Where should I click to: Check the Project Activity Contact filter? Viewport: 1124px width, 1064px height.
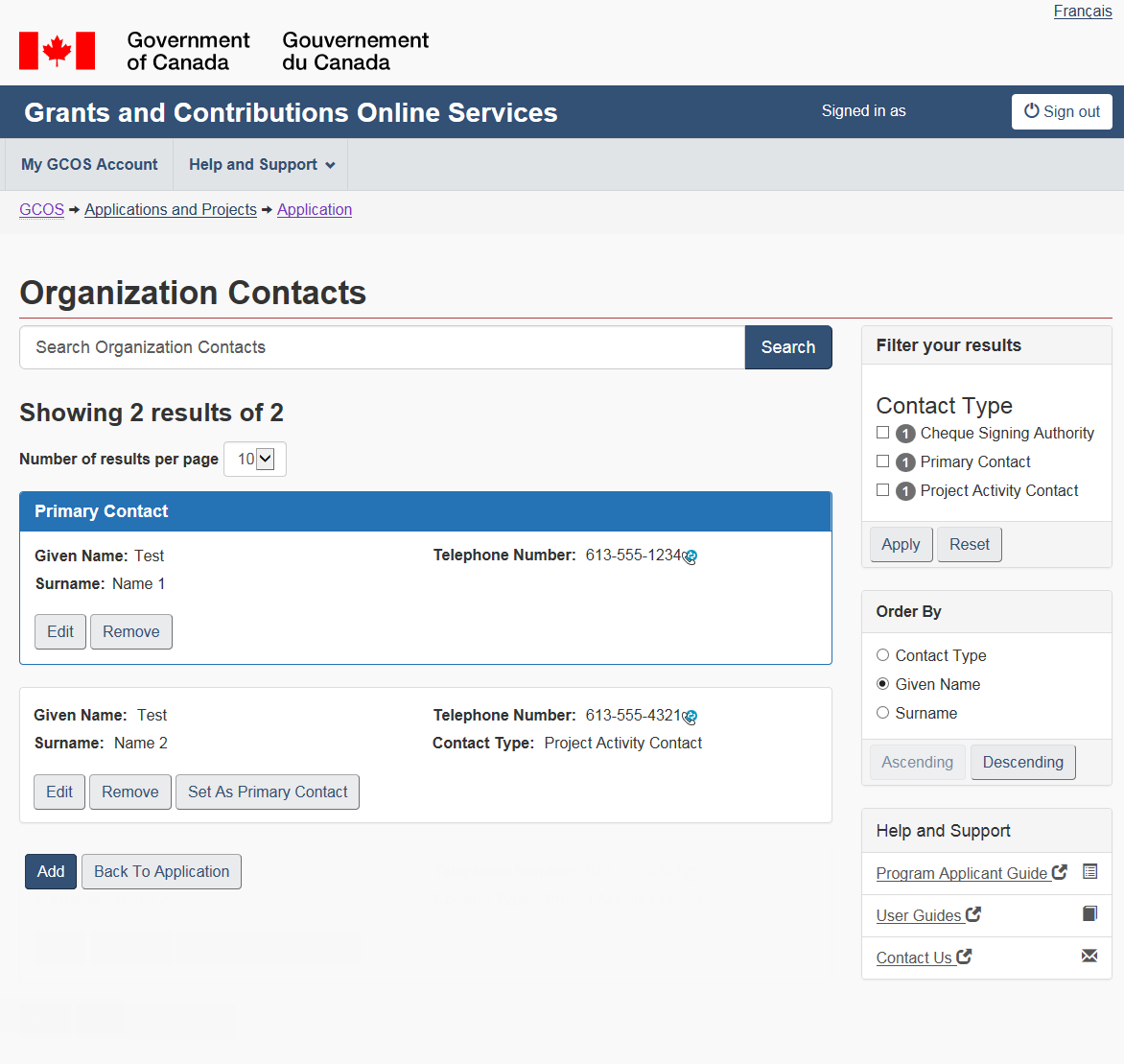882,490
